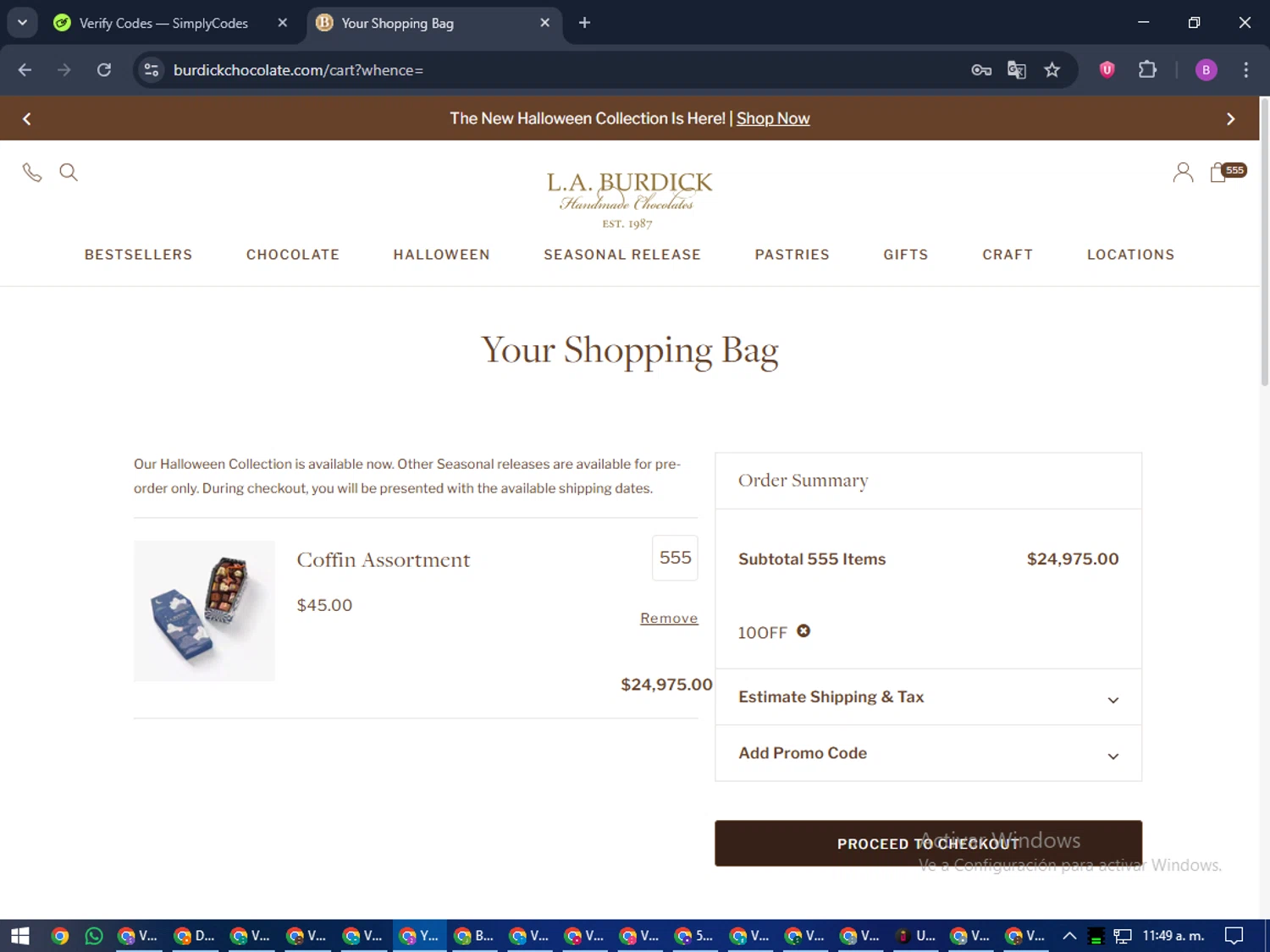Click Your Shopping Bag page heading
The height and width of the screenshot is (952, 1270).
pyautogui.click(x=630, y=350)
